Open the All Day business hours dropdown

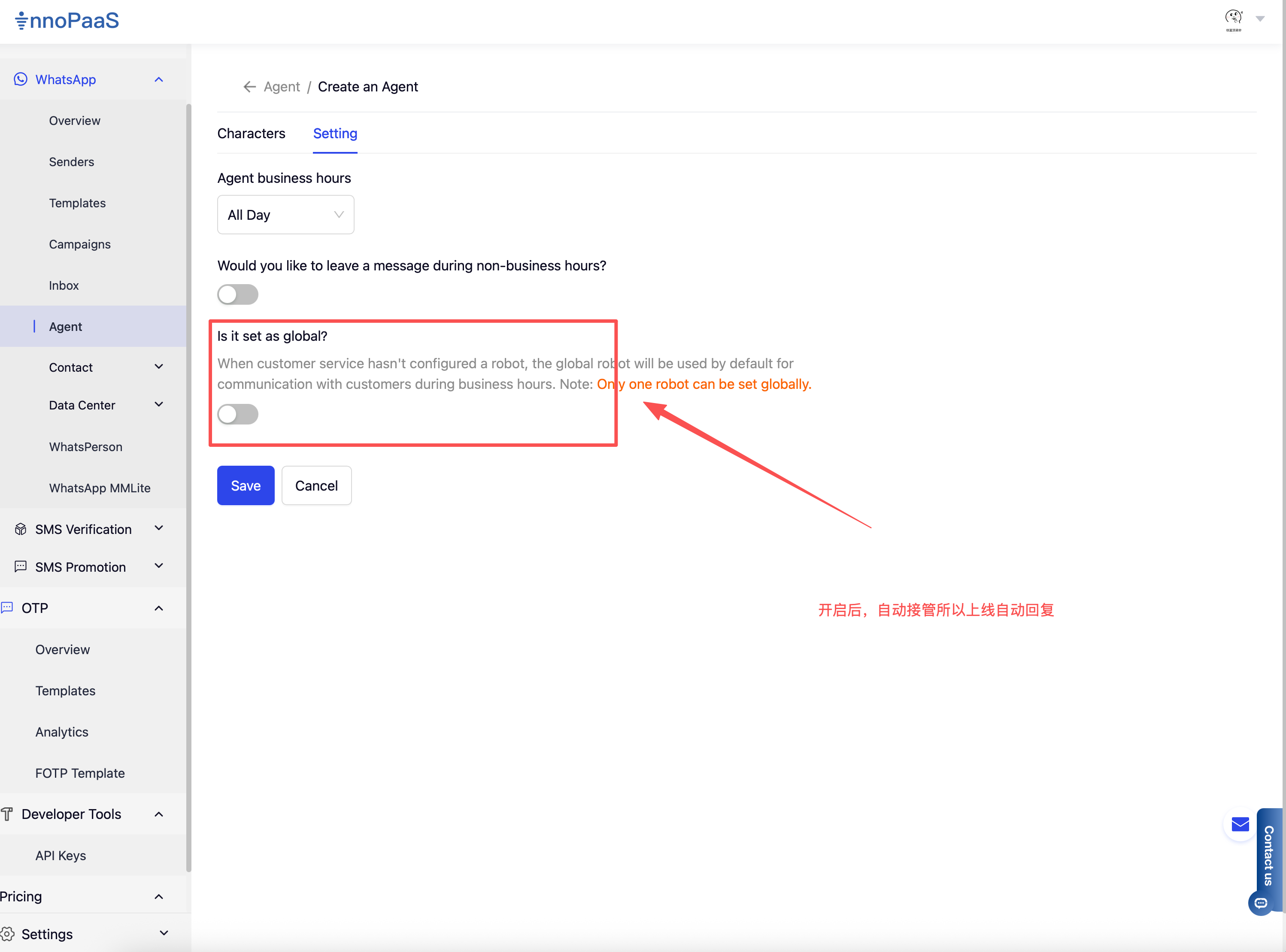pyautogui.click(x=285, y=215)
